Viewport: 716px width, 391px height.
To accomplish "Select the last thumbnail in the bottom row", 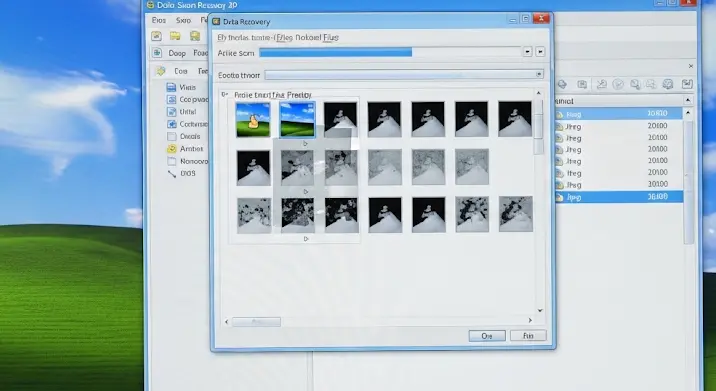I will point(516,214).
